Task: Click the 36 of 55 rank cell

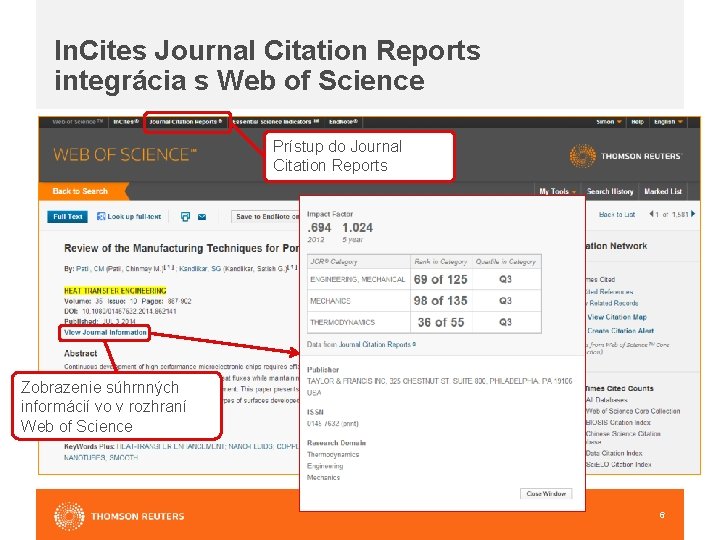Action: tap(440, 322)
